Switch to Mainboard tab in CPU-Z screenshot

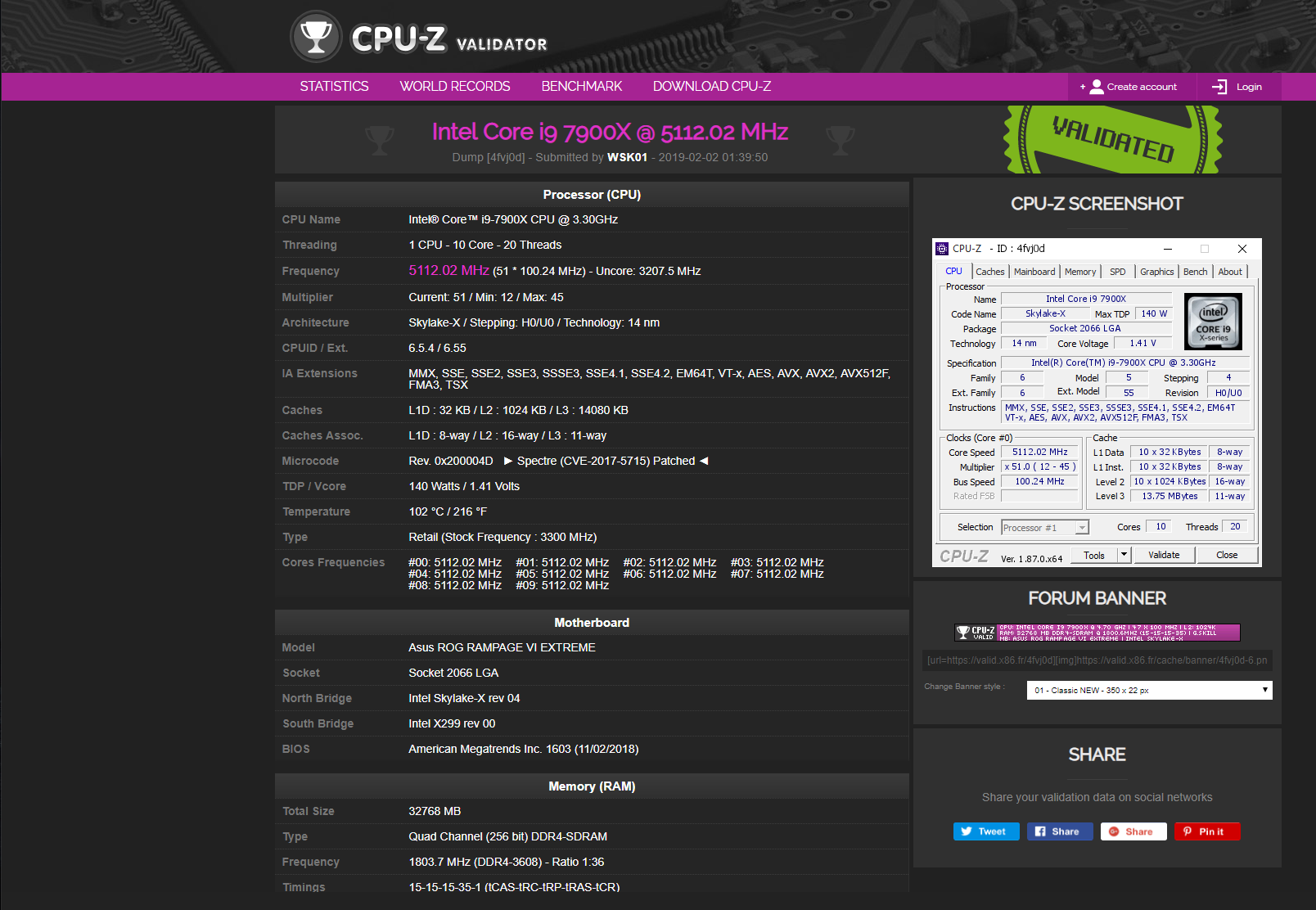click(1034, 272)
